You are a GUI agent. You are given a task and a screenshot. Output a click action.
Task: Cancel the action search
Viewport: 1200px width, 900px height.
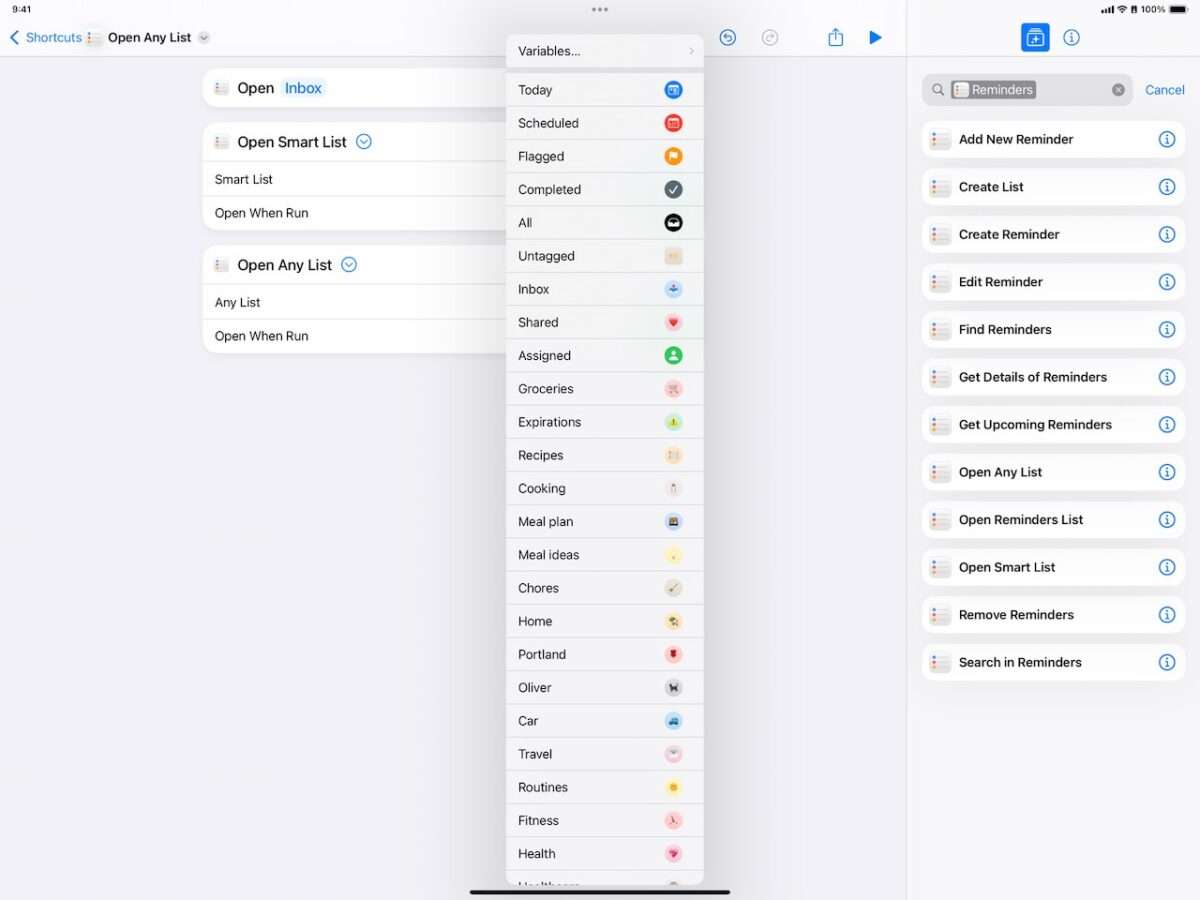1165,90
